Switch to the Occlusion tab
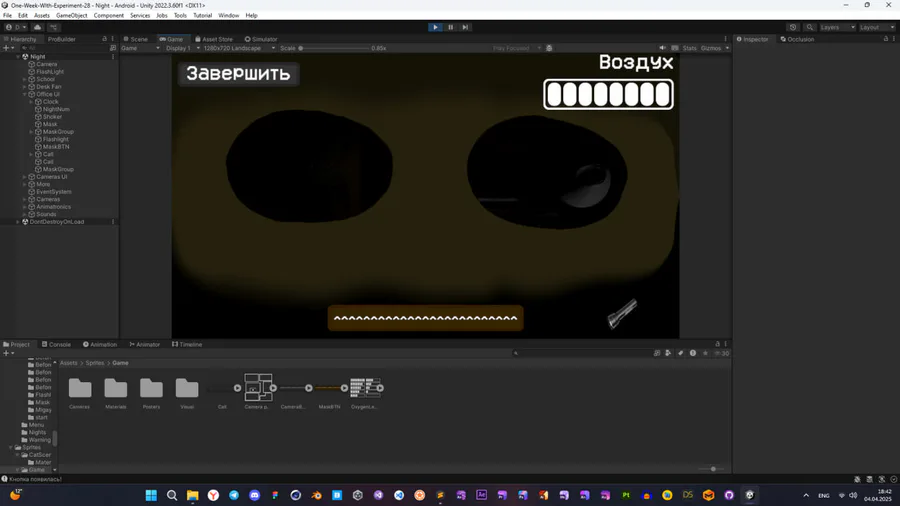Image resolution: width=900 pixels, height=506 pixels. (797, 39)
